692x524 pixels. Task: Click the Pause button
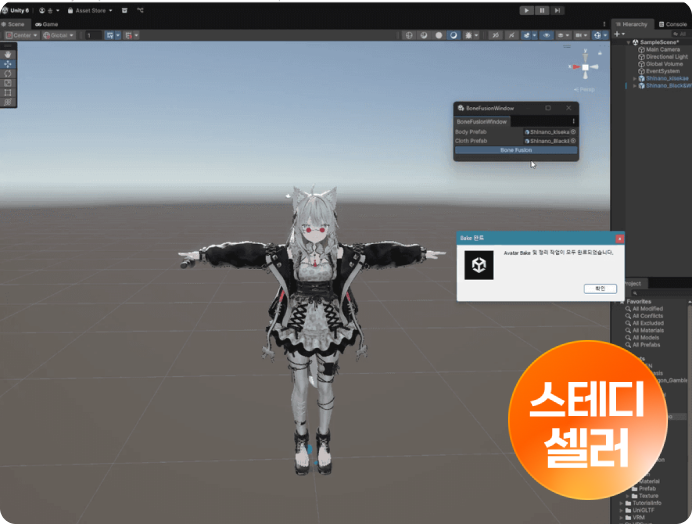[541, 10]
